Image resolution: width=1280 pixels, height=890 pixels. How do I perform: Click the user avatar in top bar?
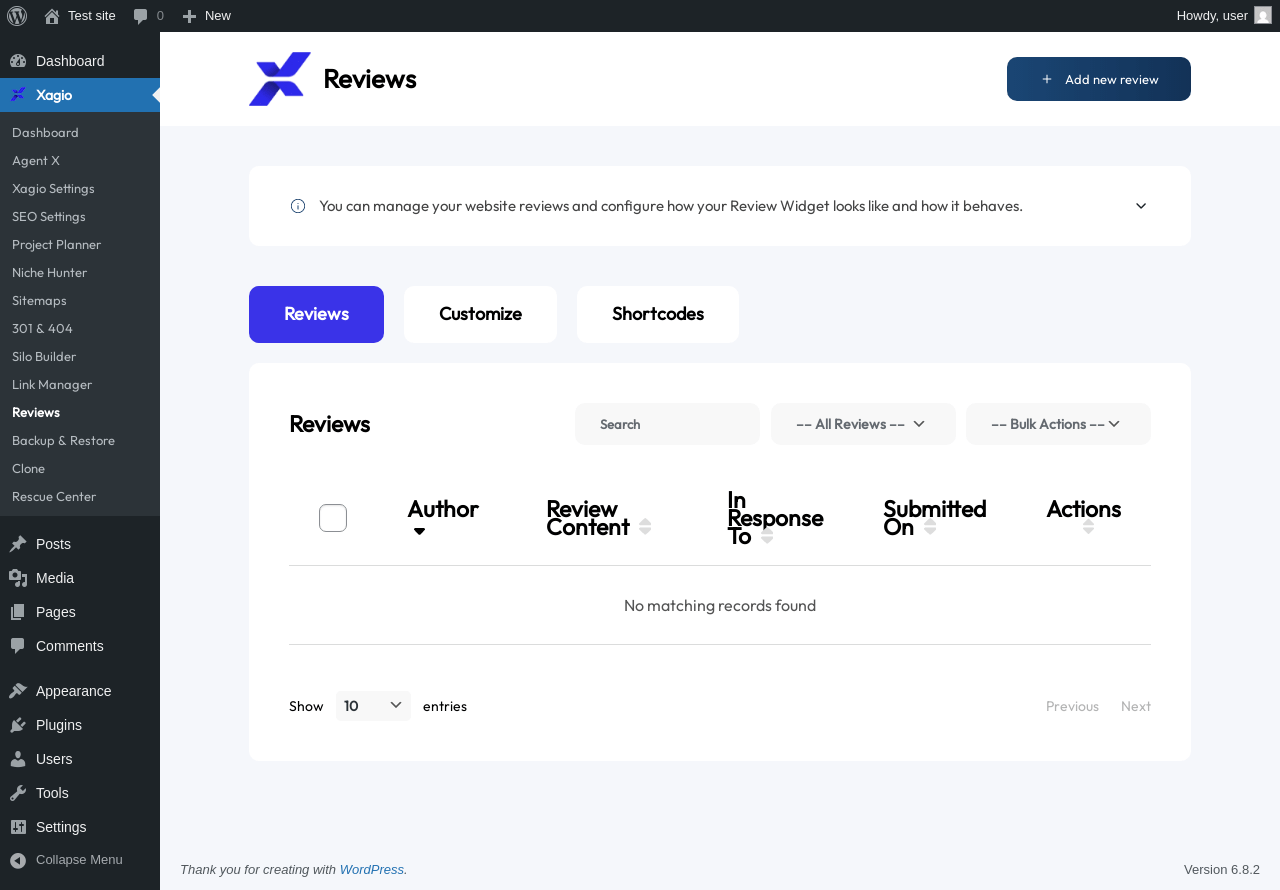1263,15
